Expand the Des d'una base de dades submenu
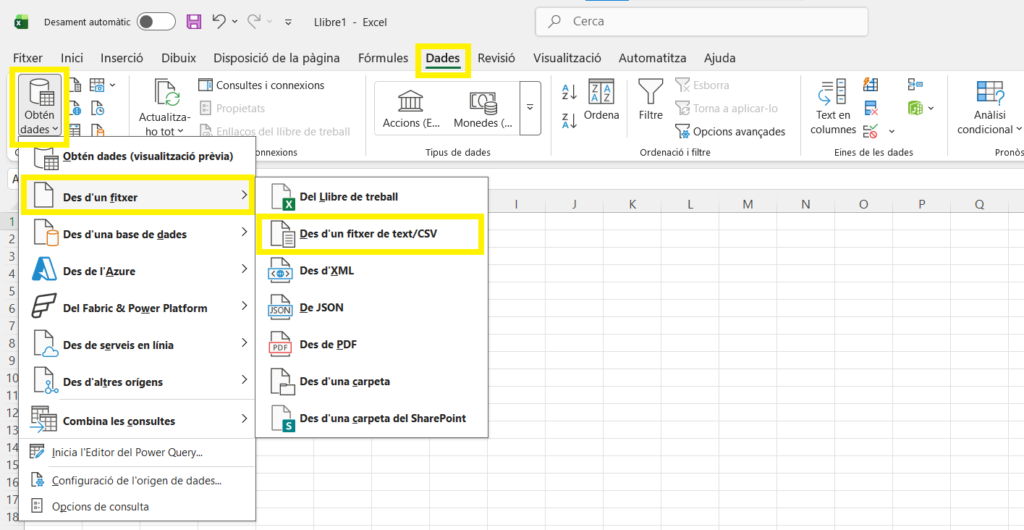The image size is (1024, 530). [x=138, y=233]
